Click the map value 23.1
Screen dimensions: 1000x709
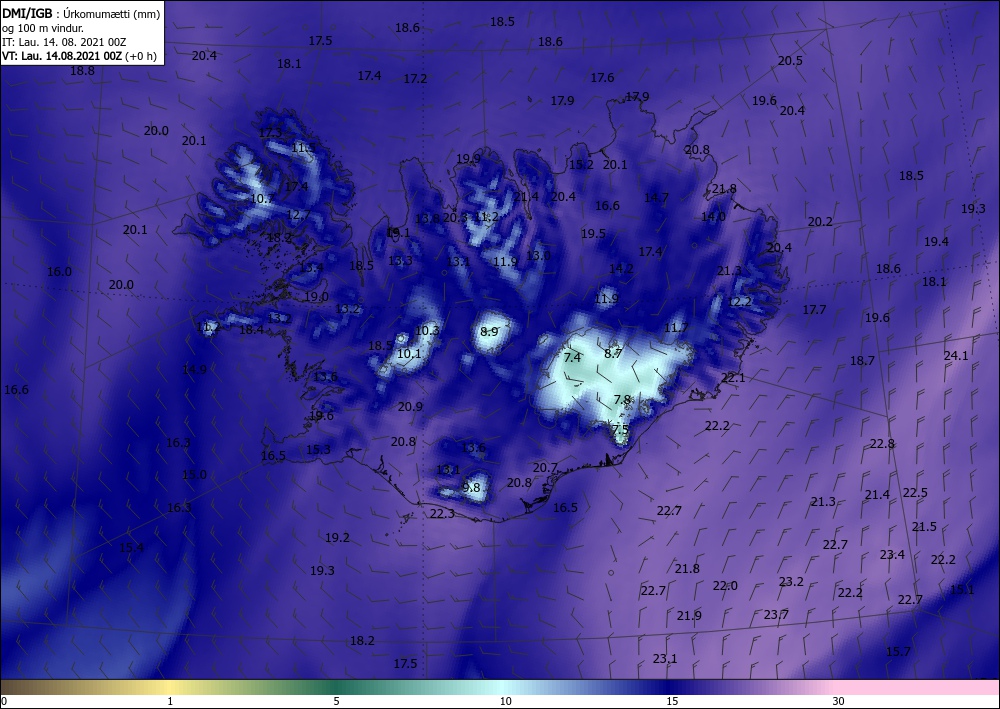[x=665, y=659]
